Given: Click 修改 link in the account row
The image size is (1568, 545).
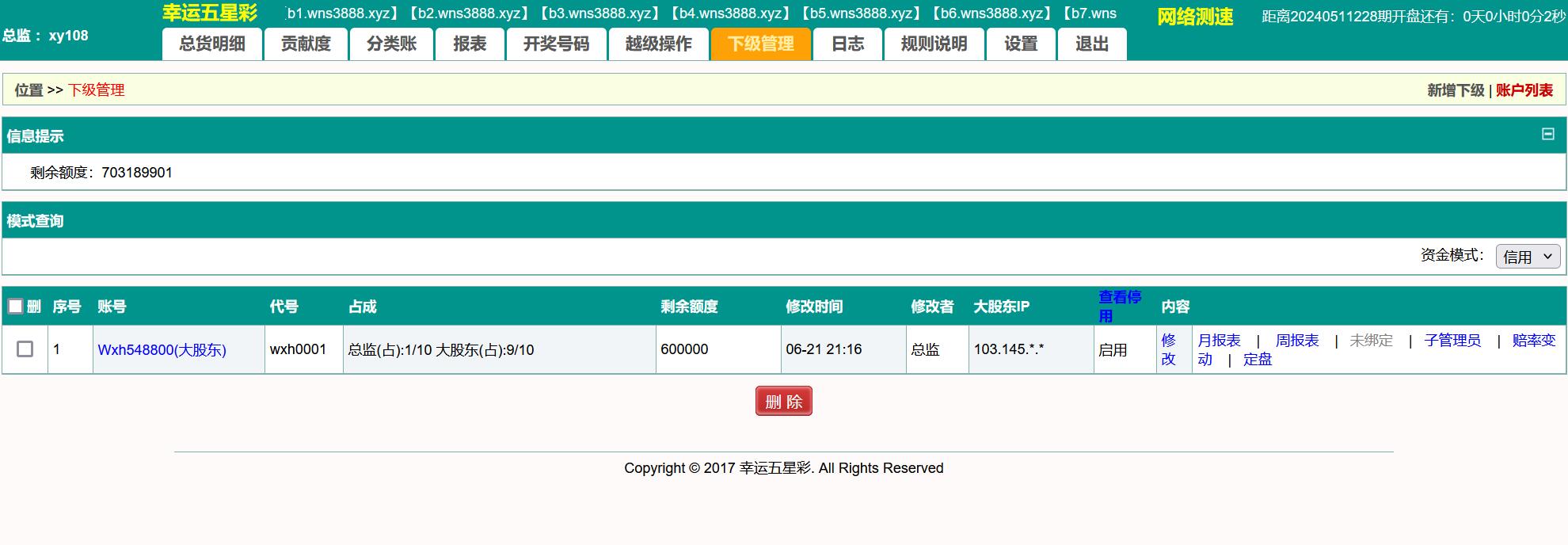Looking at the screenshot, I should (1168, 349).
